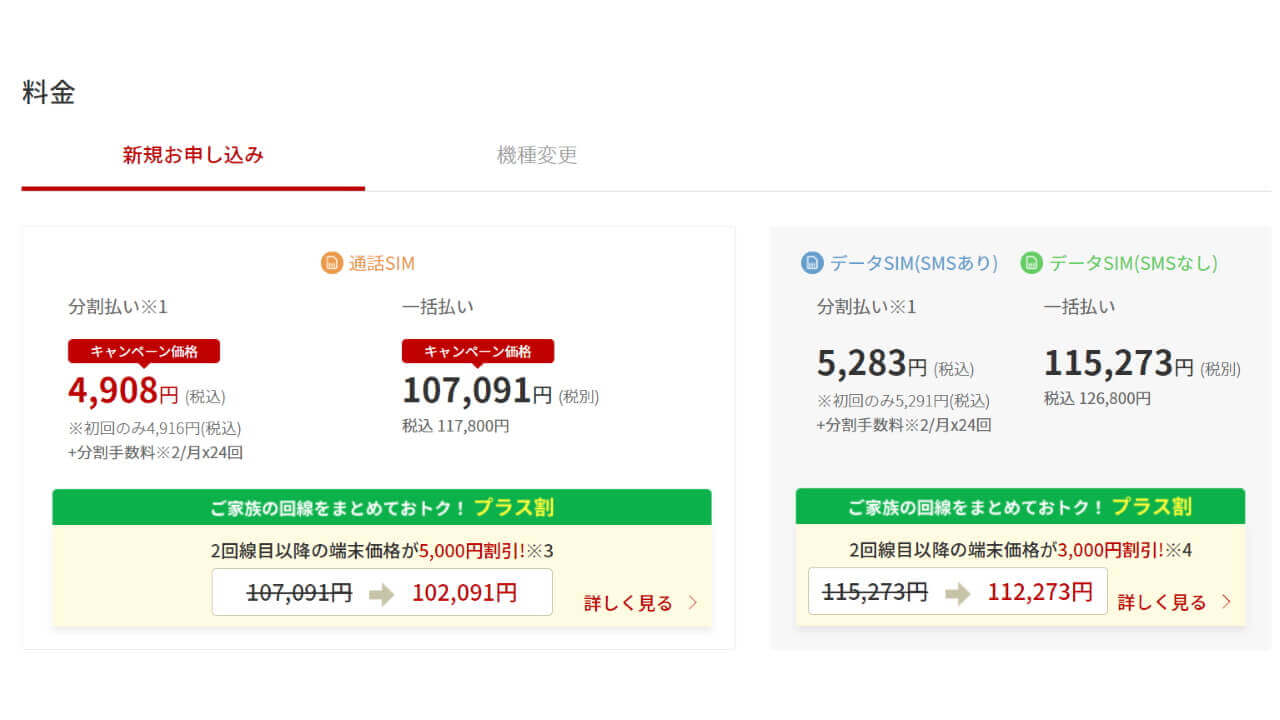
Task: Click the green データSIM(SMSなし) icon
Action: coord(1031,263)
